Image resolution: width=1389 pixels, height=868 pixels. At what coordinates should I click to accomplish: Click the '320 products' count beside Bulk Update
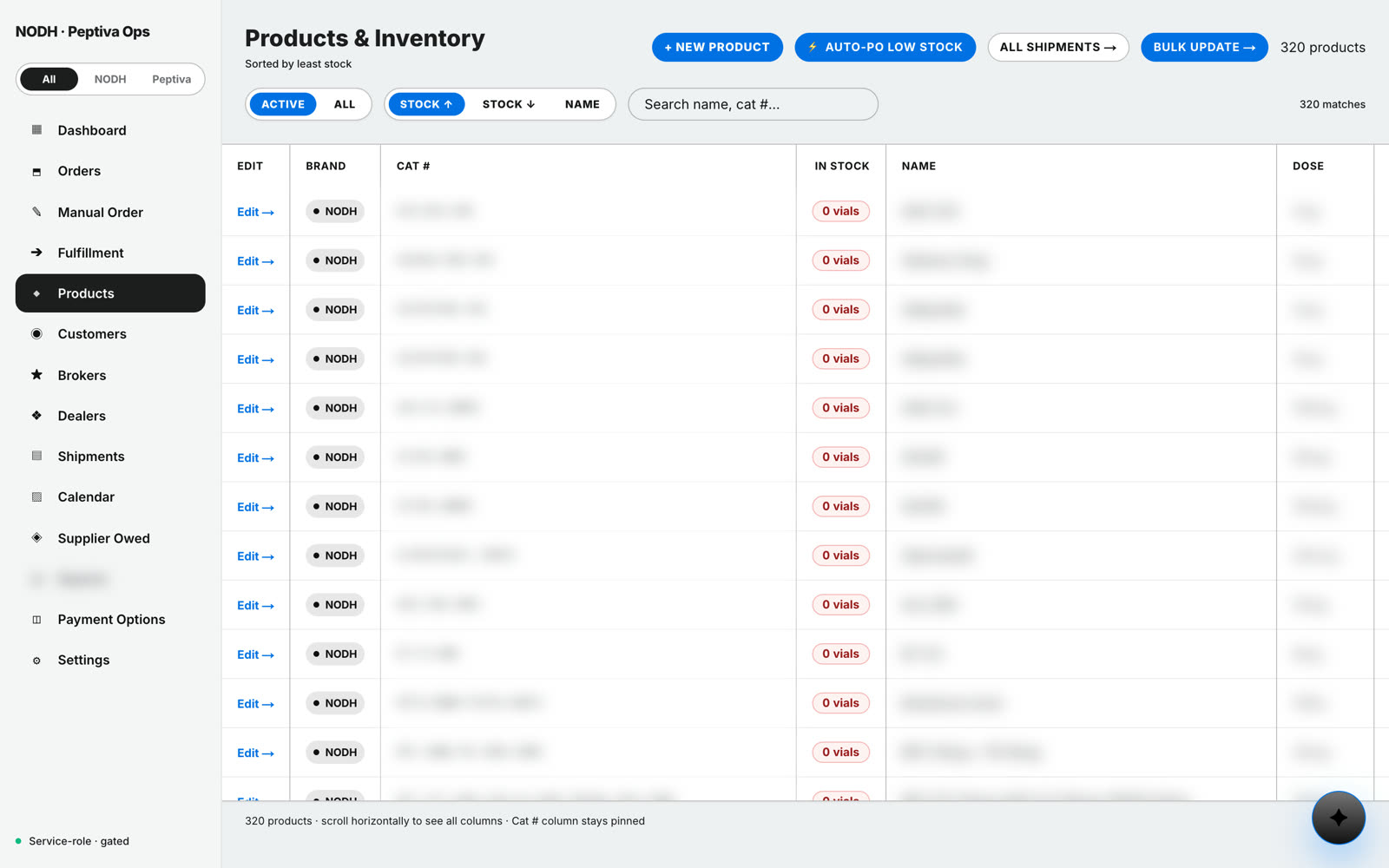click(1323, 48)
